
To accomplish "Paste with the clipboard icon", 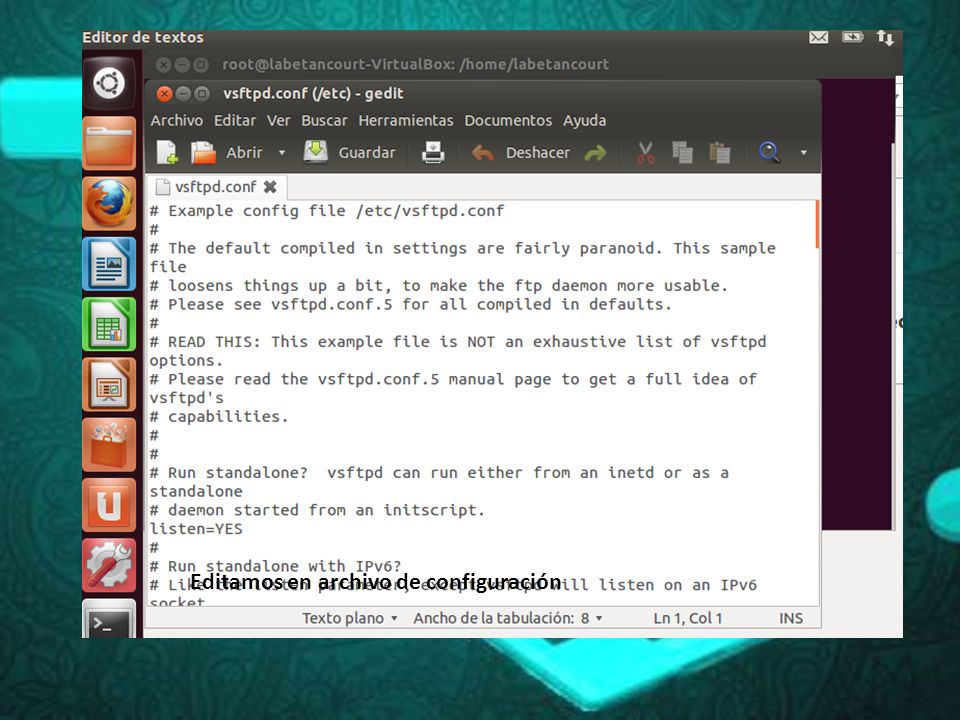I will click(x=719, y=152).
